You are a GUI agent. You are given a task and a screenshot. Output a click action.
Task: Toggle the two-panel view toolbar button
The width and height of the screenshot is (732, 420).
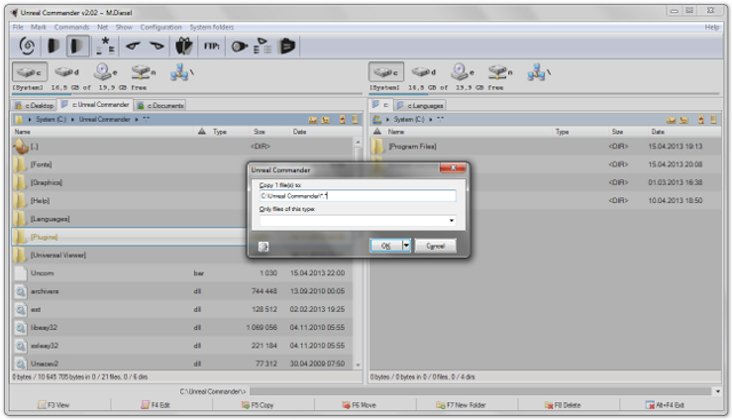pyautogui.click(x=77, y=47)
